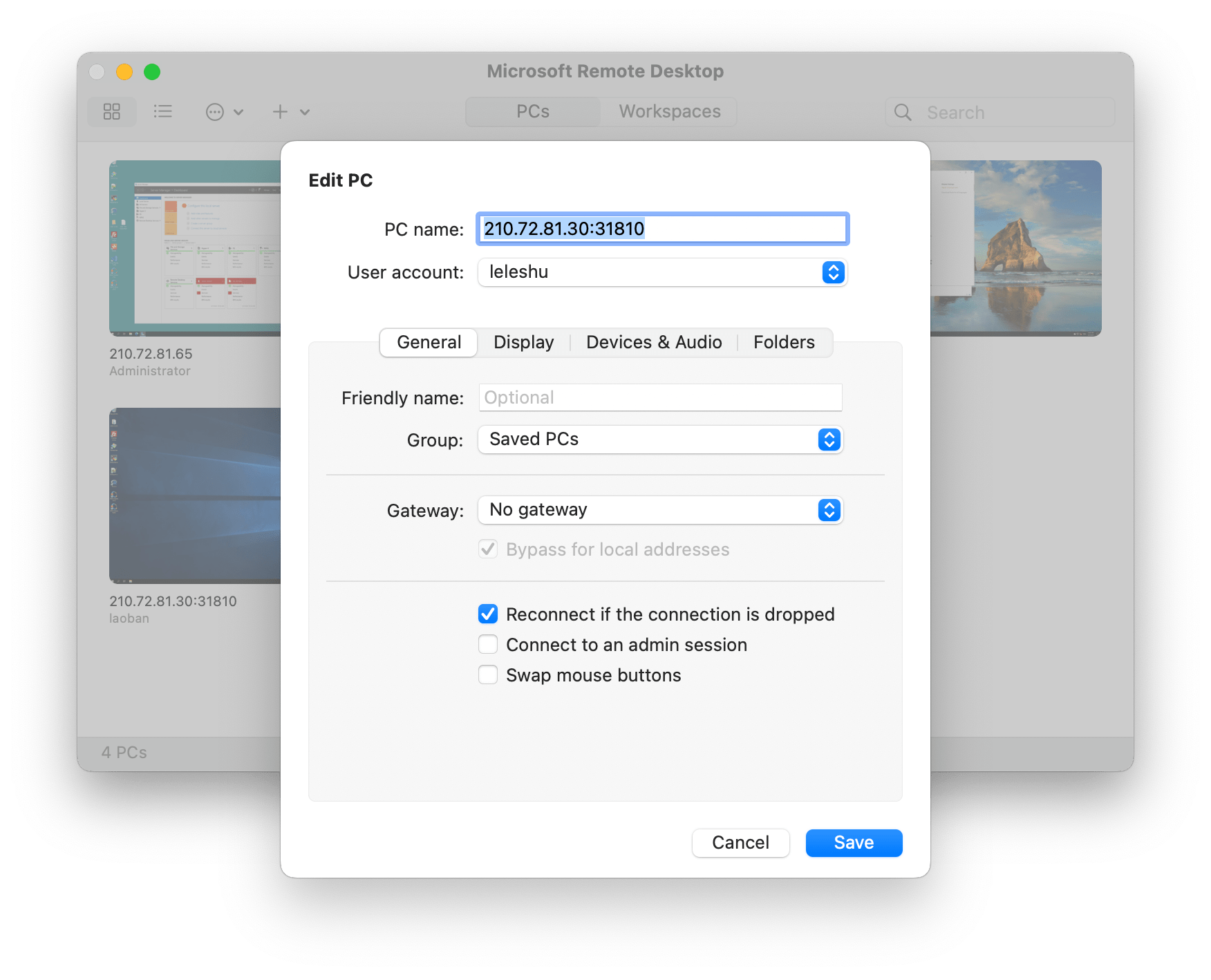
Task: Open the Group dropdown showing Saved PCs
Action: (660, 440)
